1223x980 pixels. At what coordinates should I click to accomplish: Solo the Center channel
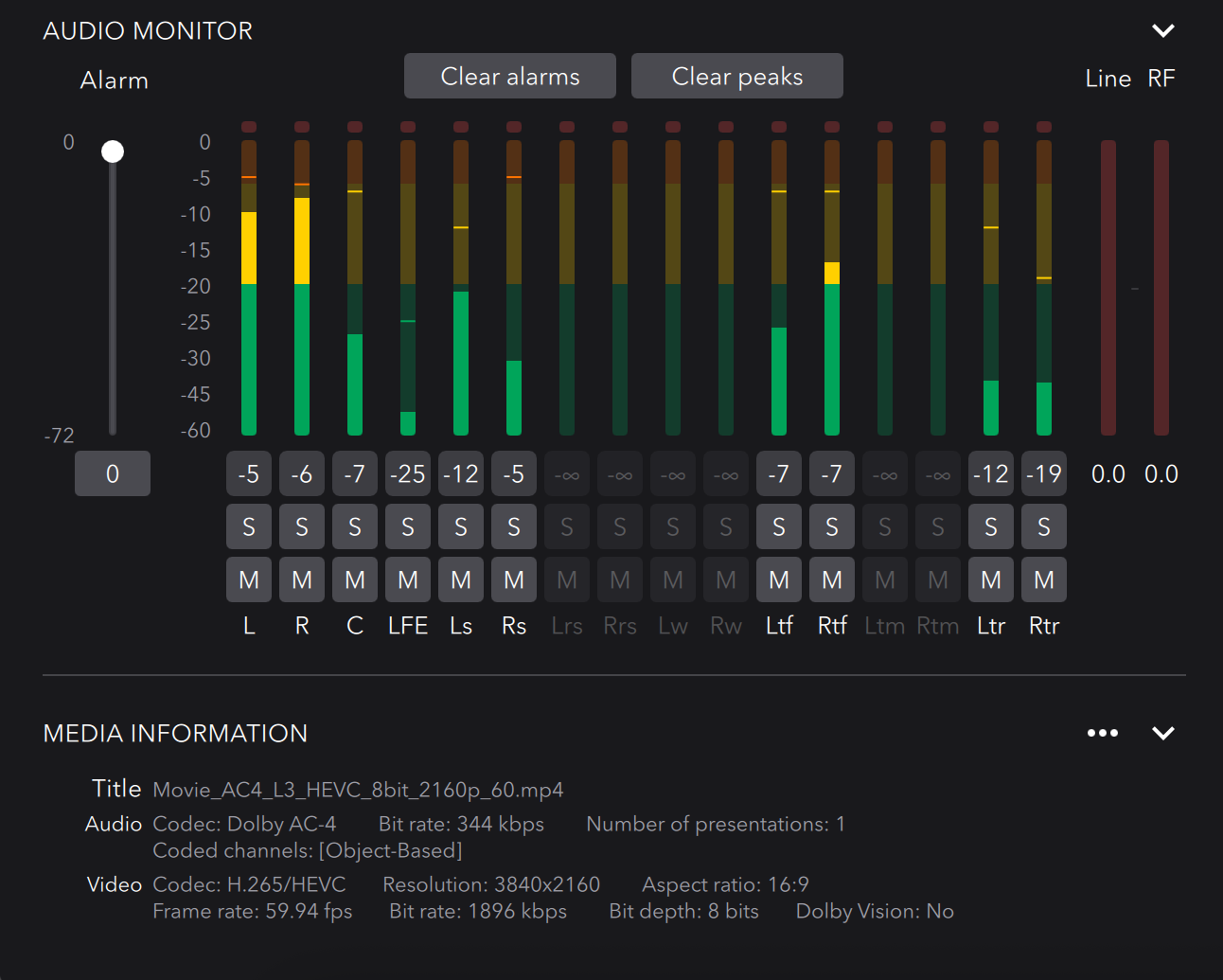(354, 526)
